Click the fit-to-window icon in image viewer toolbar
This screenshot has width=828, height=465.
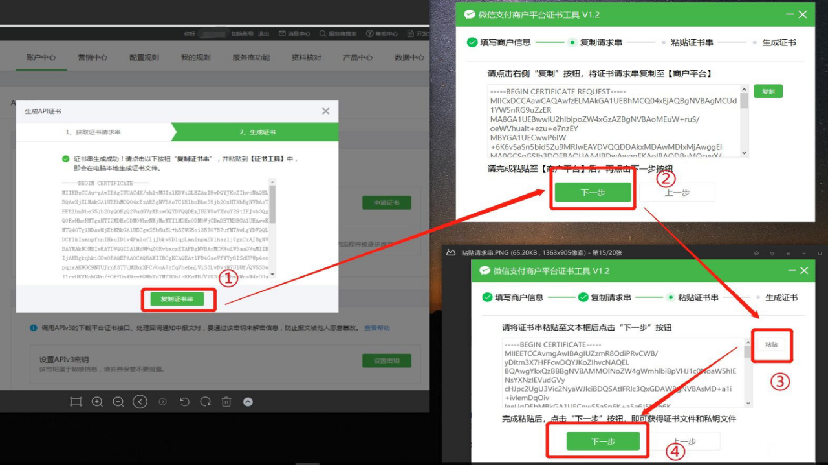click(x=76, y=402)
